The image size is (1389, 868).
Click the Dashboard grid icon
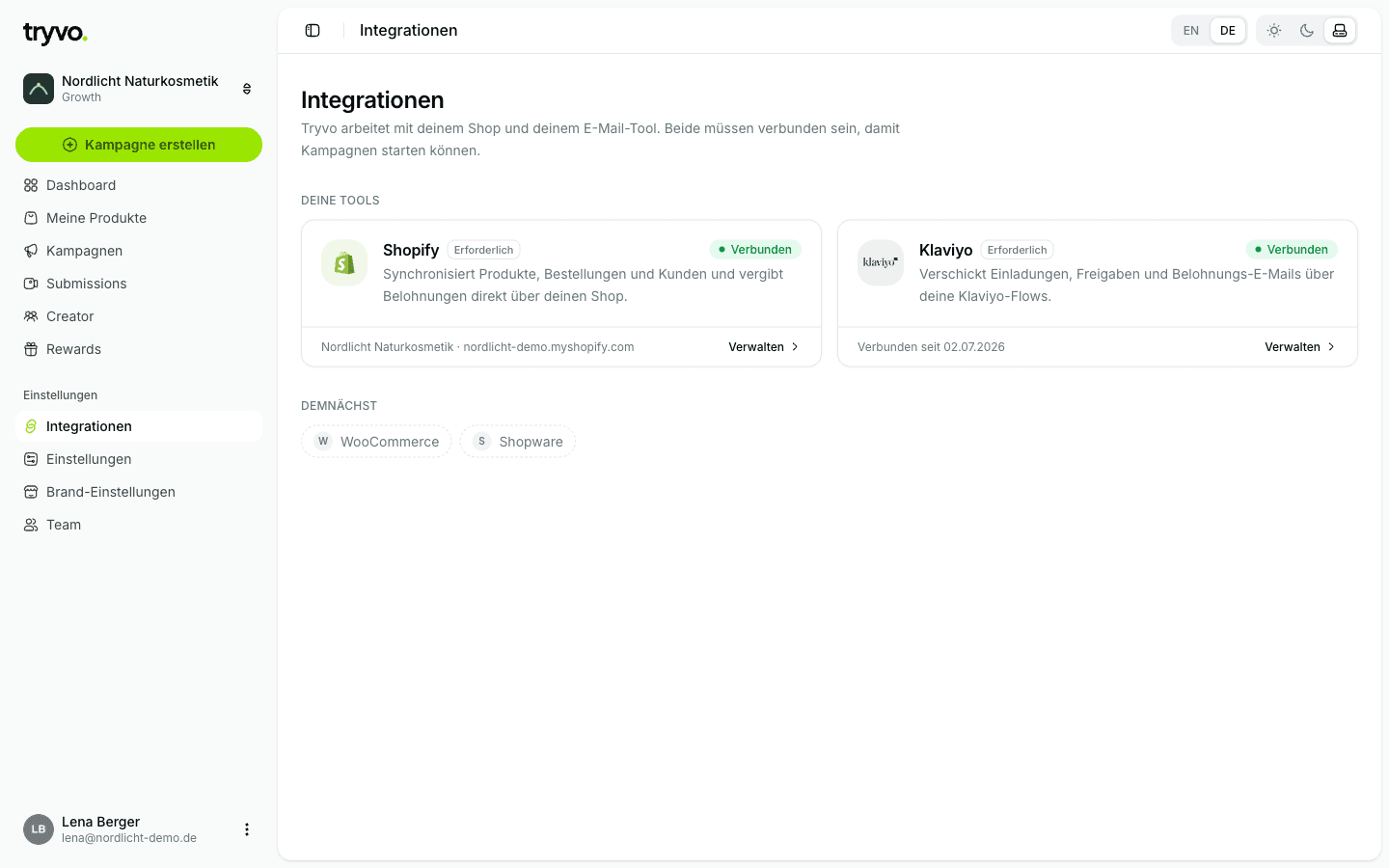31,185
